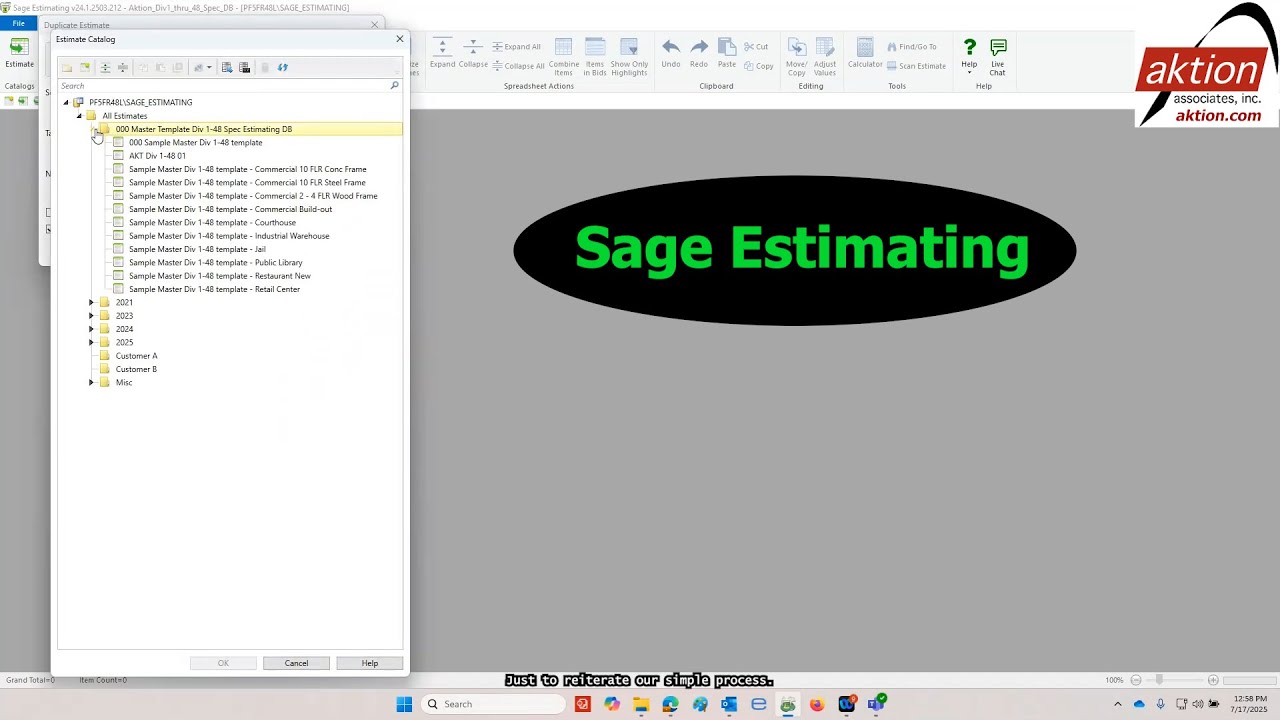
Task: Select 000 Sample Master Div 1-48 template
Action: pyautogui.click(x=195, y=142)
